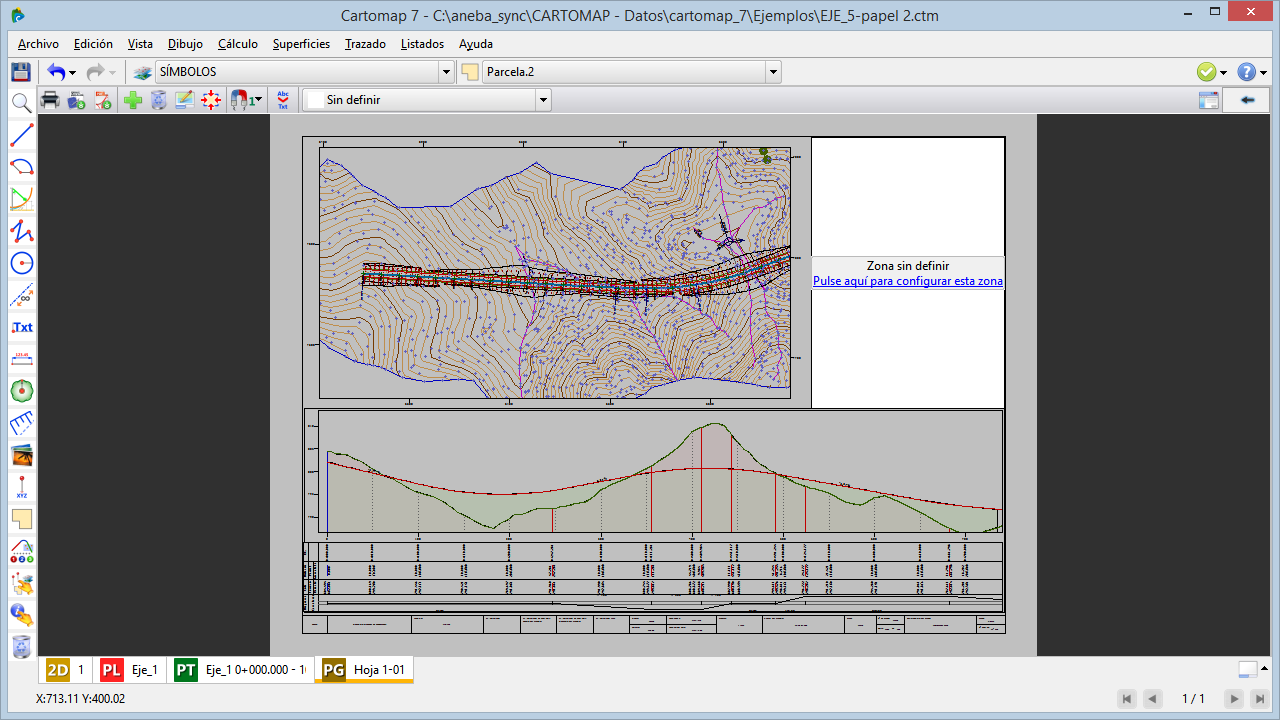
Task: Select the circle drawing tool
Action: (x=21, y=263)
